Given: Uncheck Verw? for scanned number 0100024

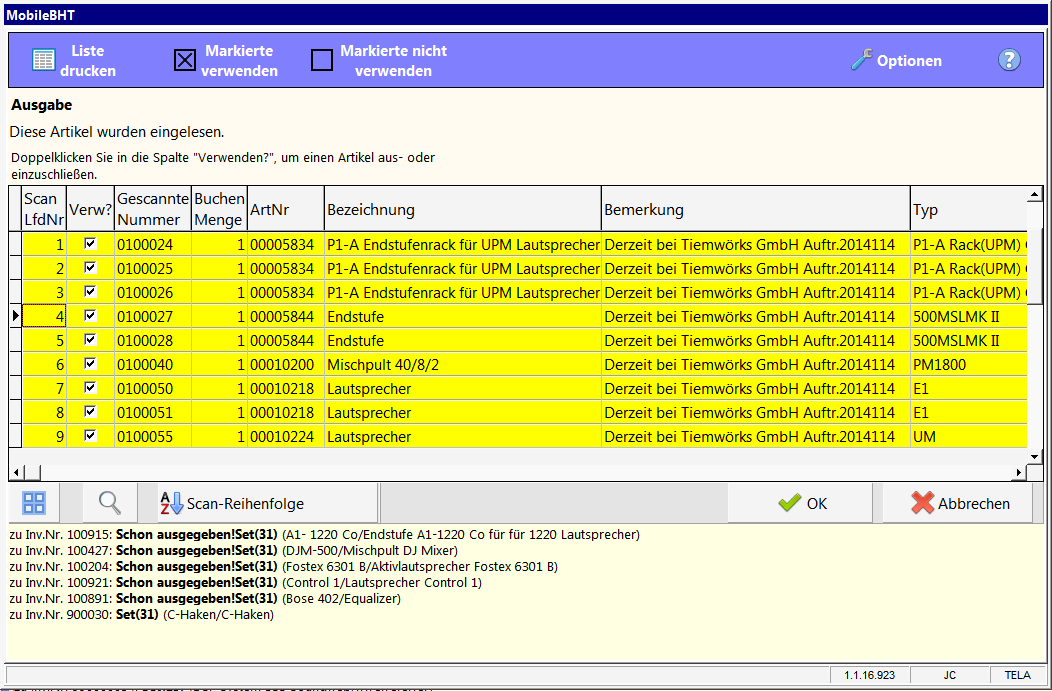Looking at the screenshot, I should click(90, 244).
